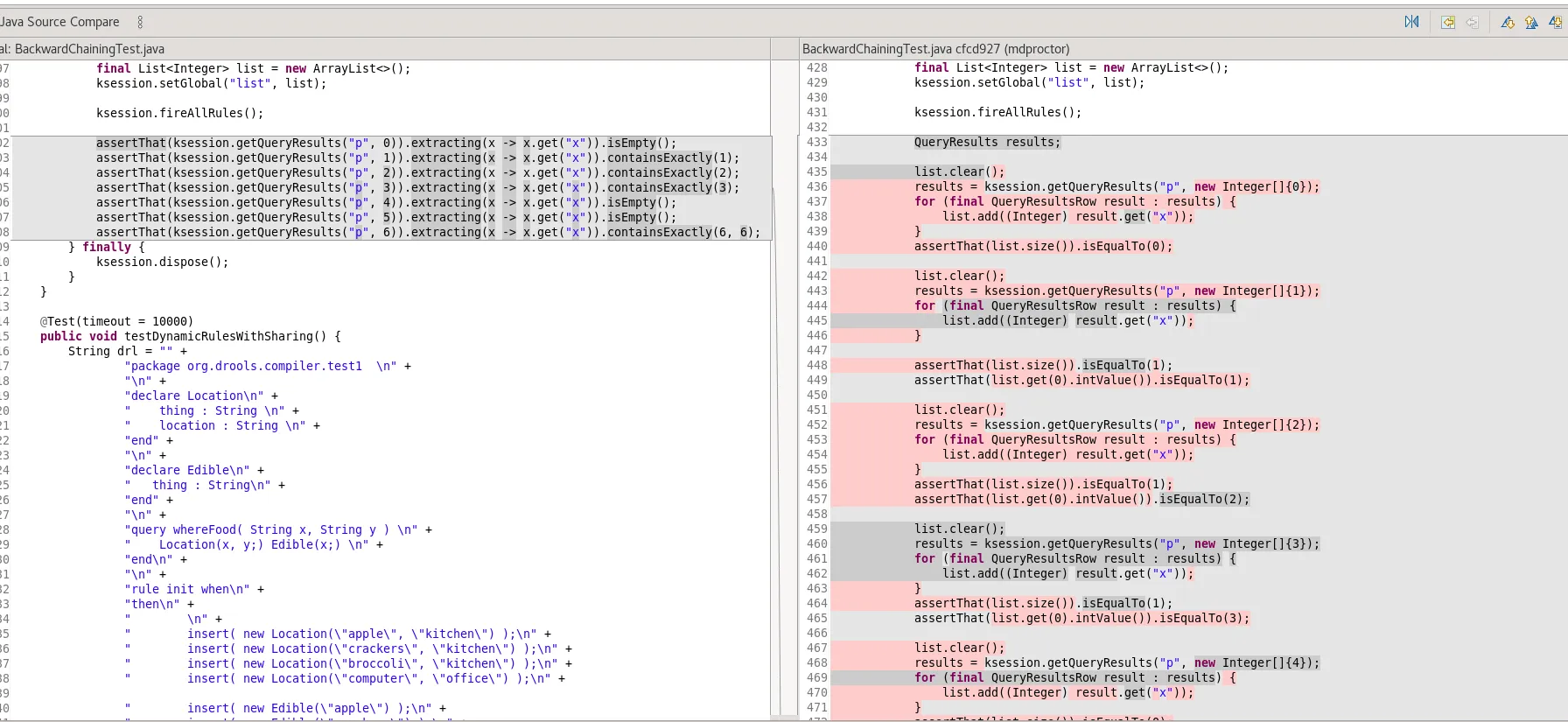
Task: Click the Java Source Compare pane title
Action: point(59,22)
